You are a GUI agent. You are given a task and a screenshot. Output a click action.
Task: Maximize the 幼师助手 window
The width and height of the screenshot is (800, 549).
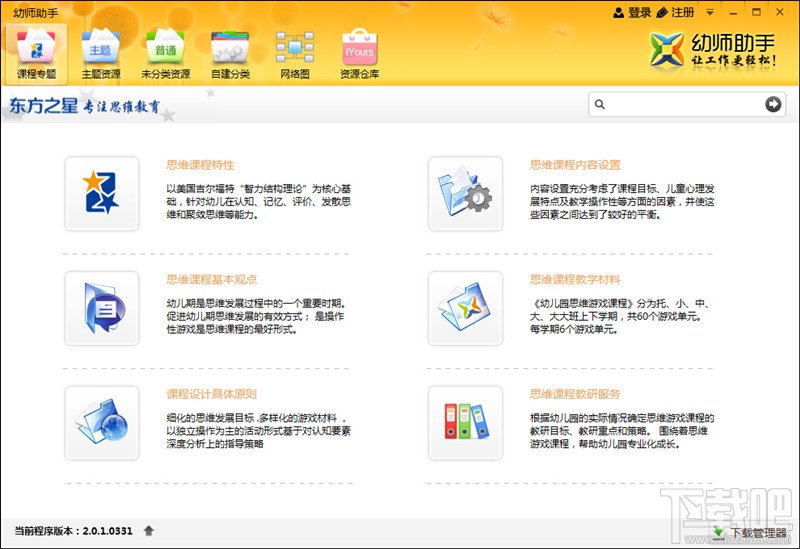(756, 12)
